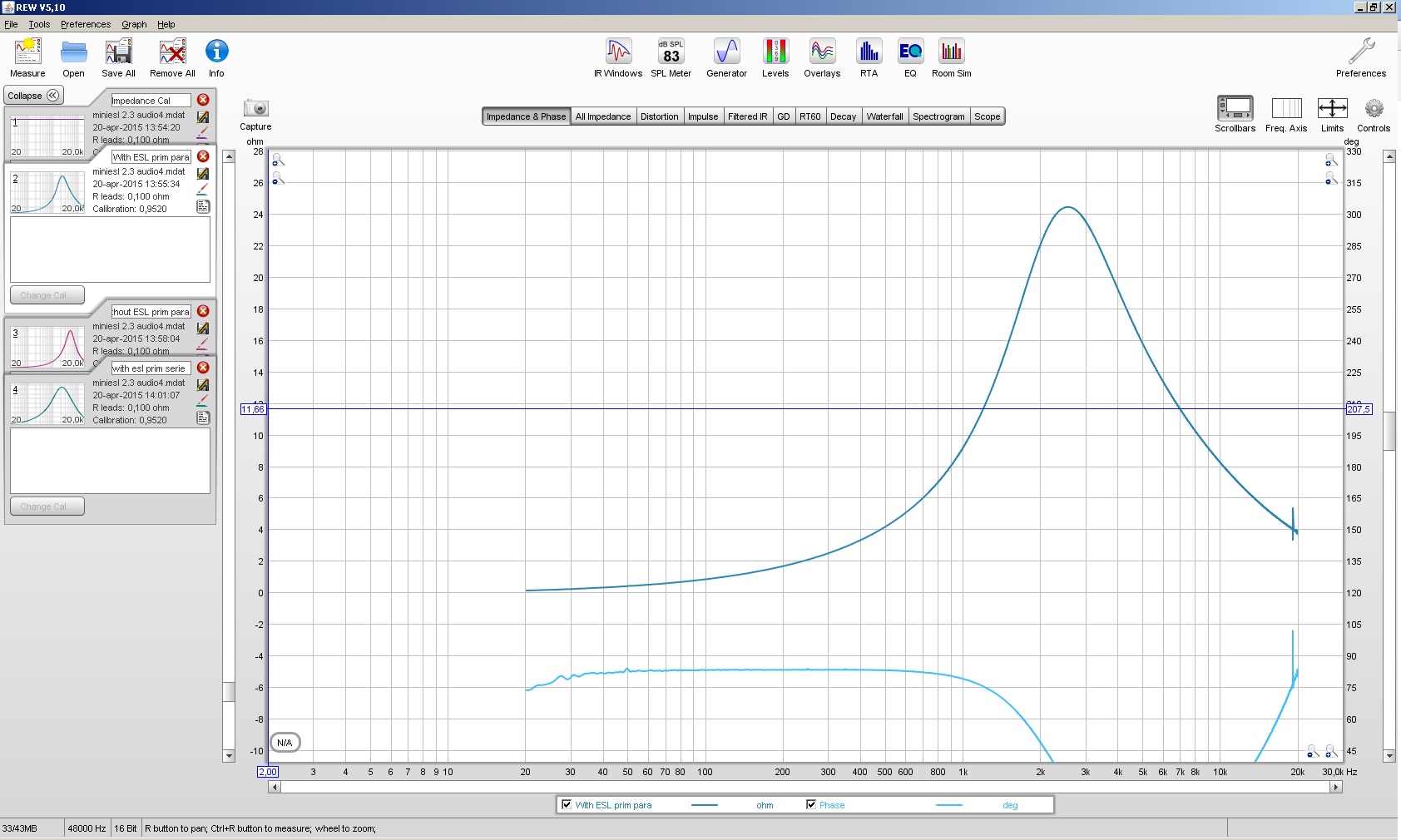Zoom in left ohm axis magnifier
The height and width of the screenshot is (840, 1401).
click(278, 160)
